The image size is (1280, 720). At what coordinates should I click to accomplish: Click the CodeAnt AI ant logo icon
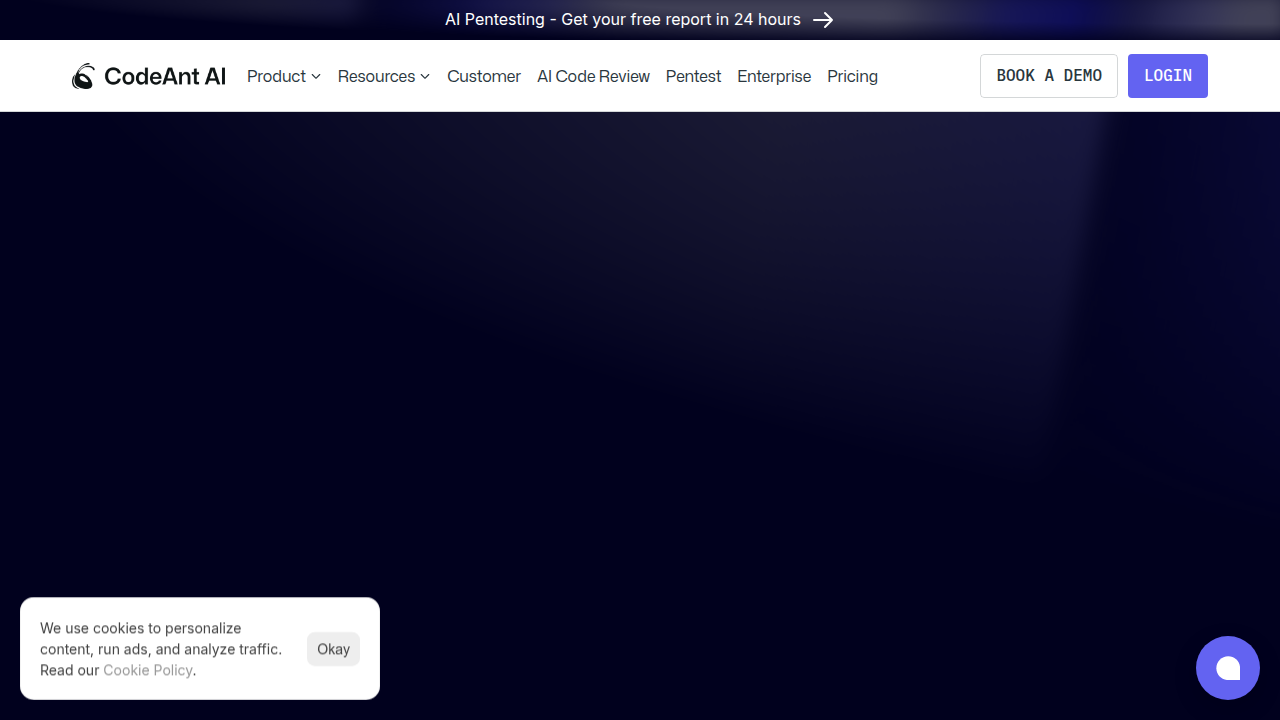pos(83,76)
